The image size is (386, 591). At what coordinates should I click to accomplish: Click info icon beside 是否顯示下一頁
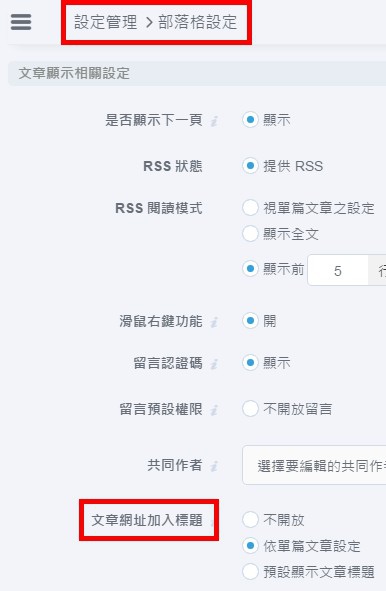(214, 121)
